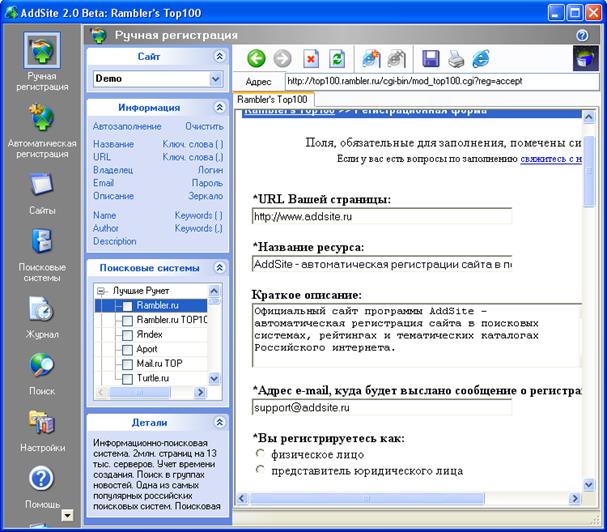Image resolution: width=607 pixels, height=532 pixels.
Task: Go back with the green arrow
Action: (x=256, y=59)
